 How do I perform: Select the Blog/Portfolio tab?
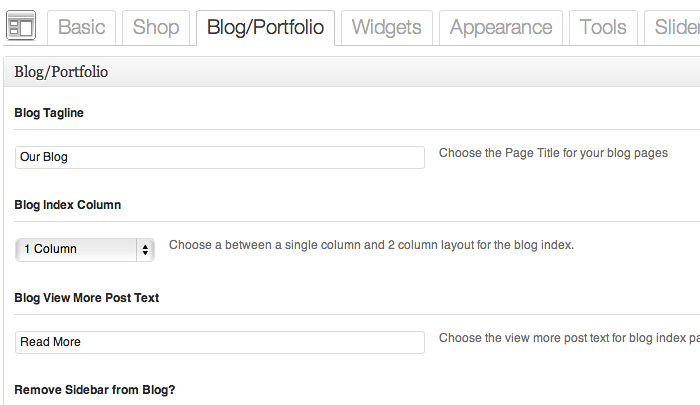click(265, 27)
